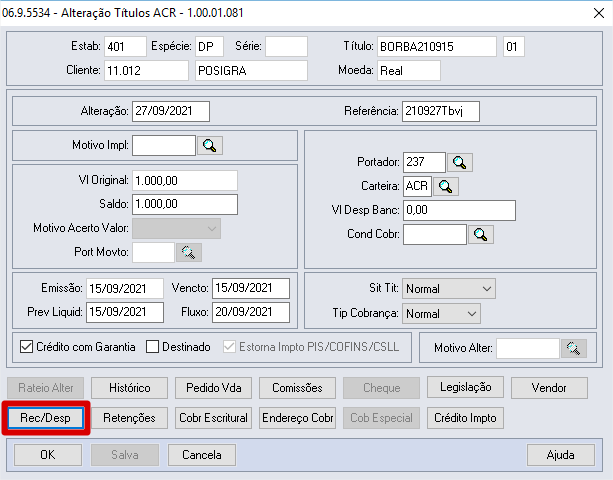613x480 pixels.
Task: Click the Motivo Alter input field
Action: 528,348
